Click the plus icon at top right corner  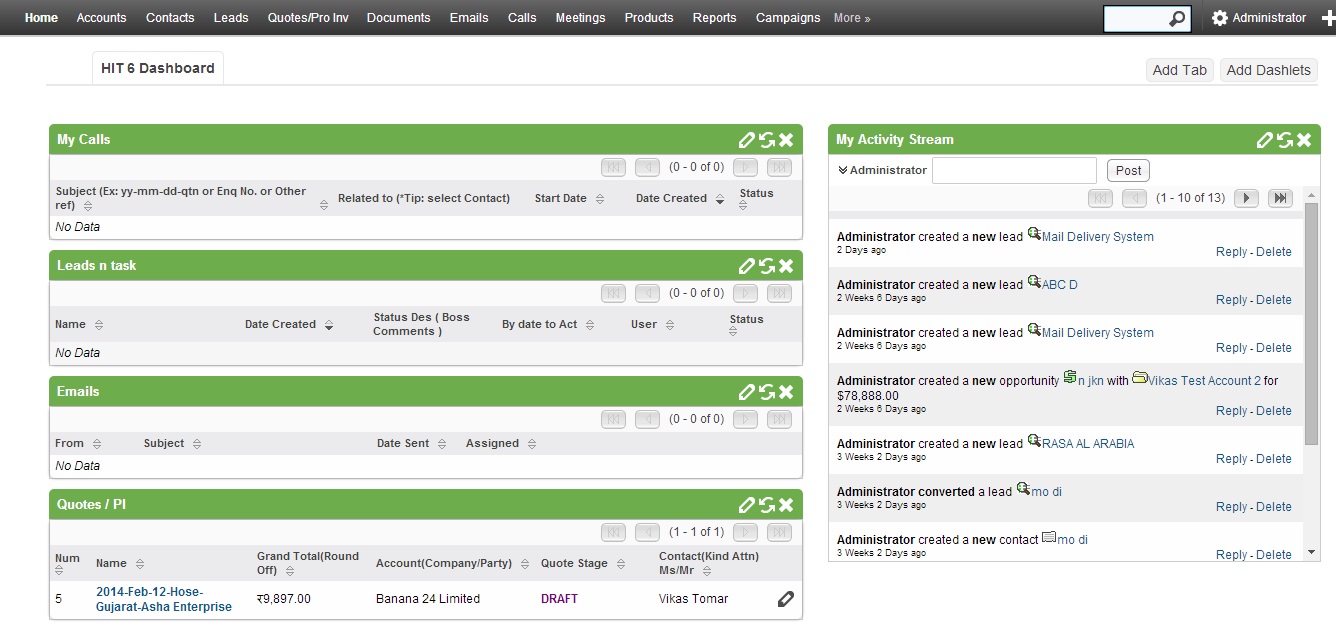[1329, 18]
